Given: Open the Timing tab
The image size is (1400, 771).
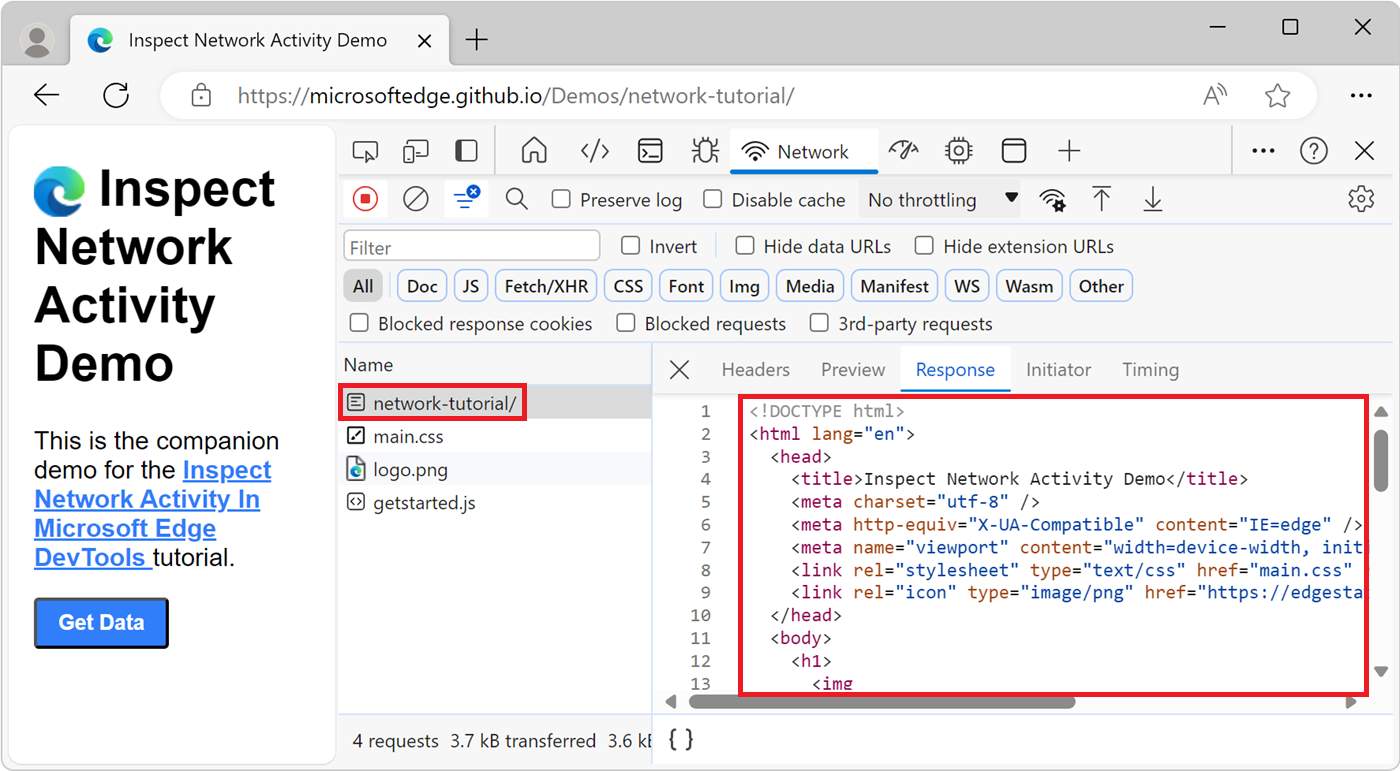Looking at the screenshot, I should 1150,369.
